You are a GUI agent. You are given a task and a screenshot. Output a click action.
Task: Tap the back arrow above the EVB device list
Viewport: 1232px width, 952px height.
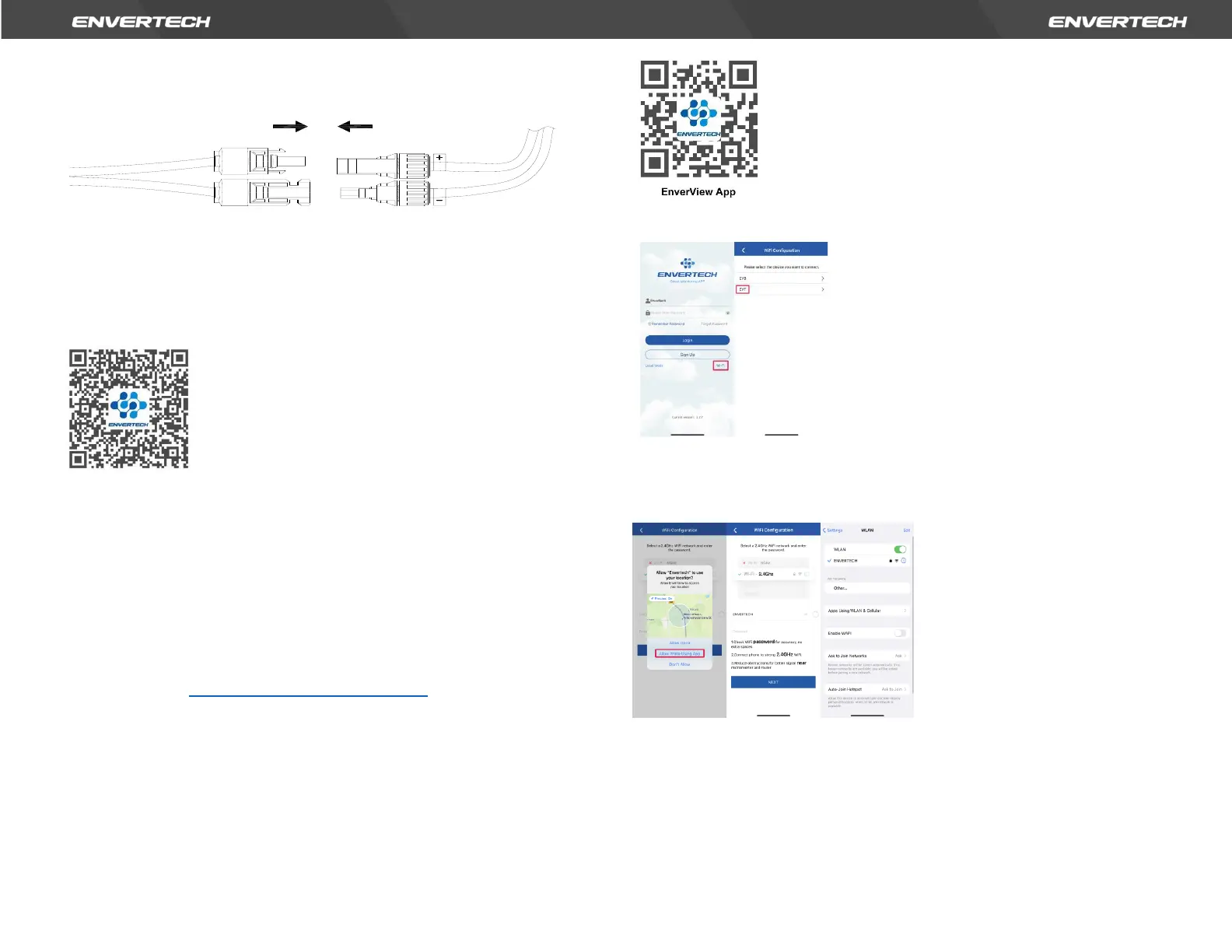click(x=744, y=250)
